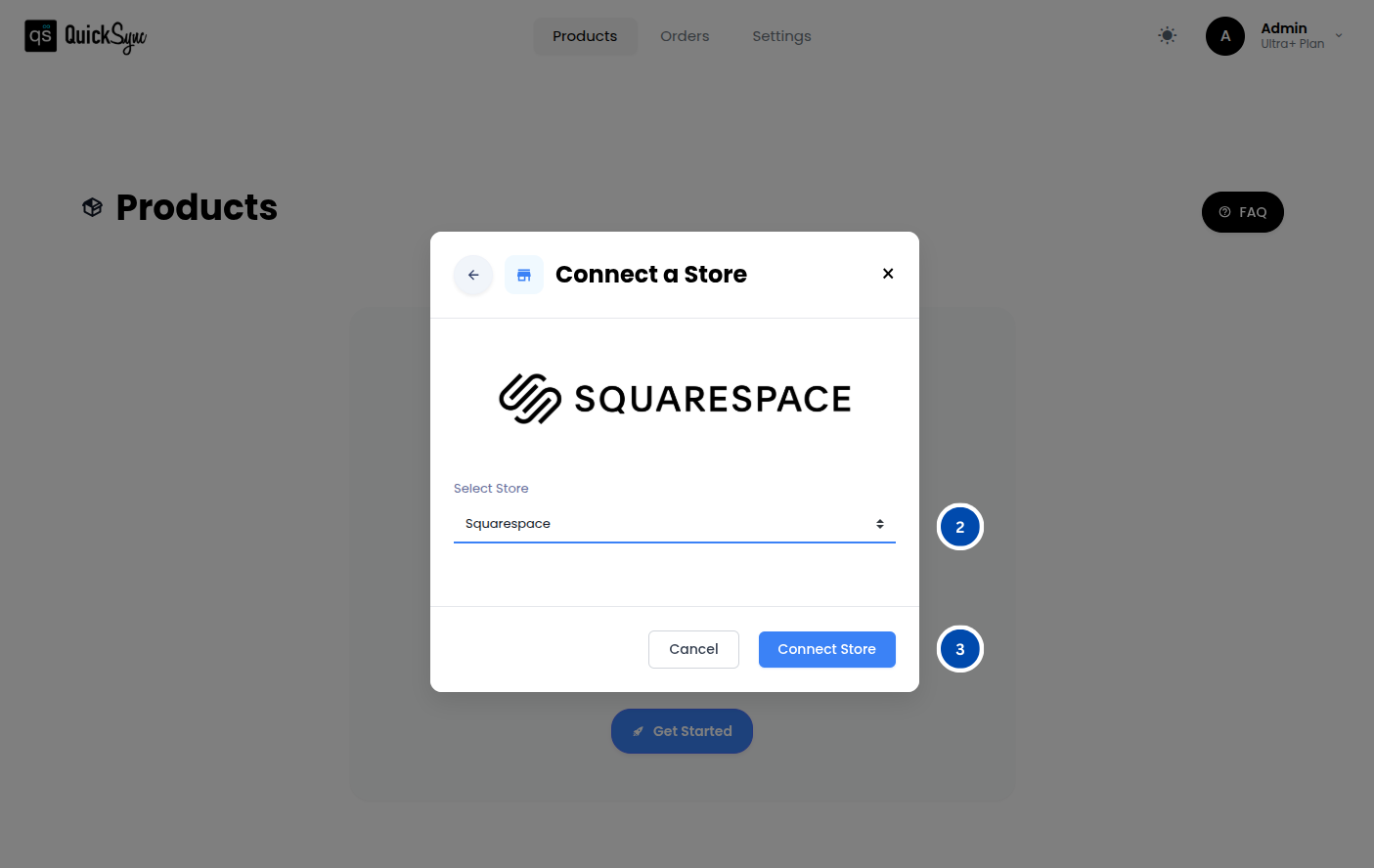Toggle the light/dark theme sun icon
Image resolution: width=1374 pixels, height=868 pixels.
[x=1167, y=35]
